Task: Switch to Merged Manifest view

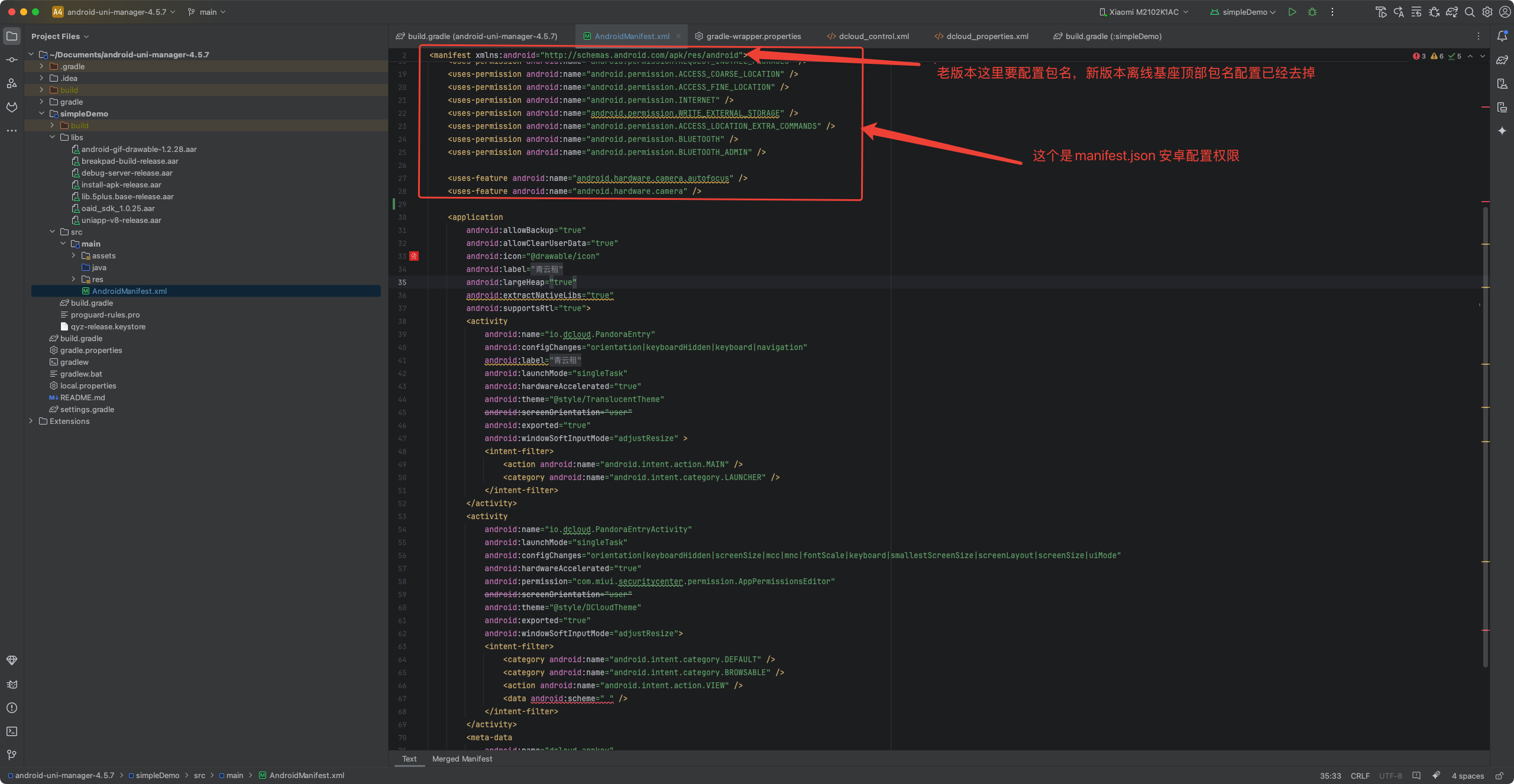Action: (x=462, y=759)
